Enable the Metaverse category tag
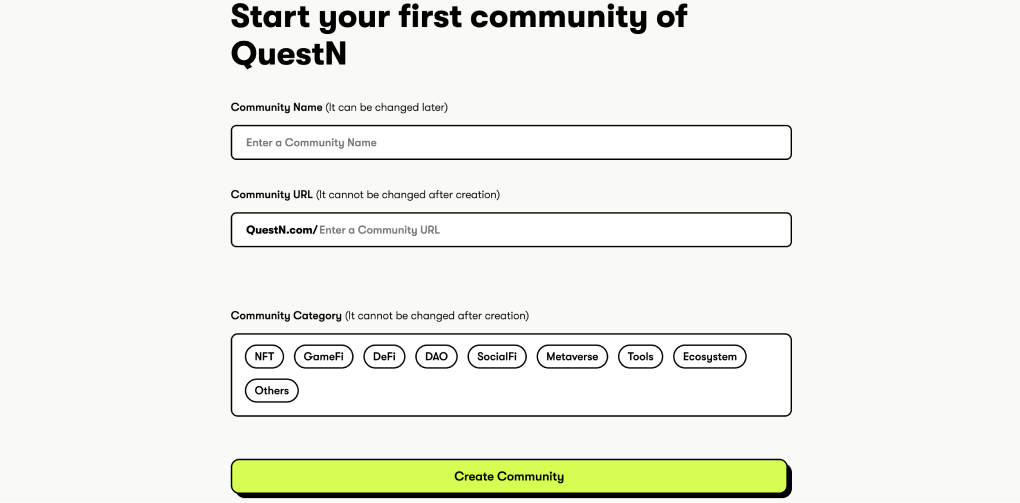 pyautogui.click(x=572, y=357)
